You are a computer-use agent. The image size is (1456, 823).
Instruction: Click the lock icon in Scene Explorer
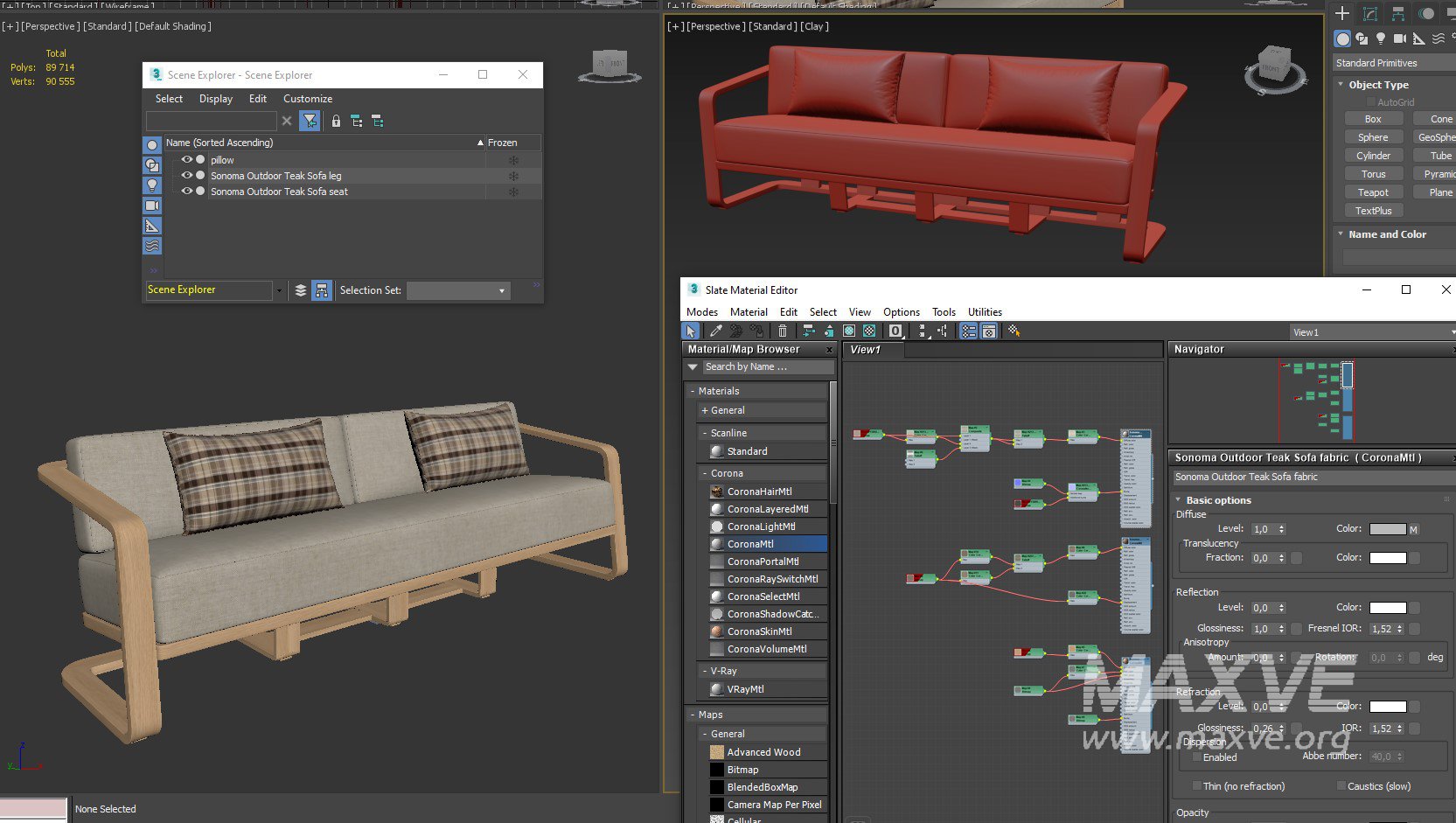pos(336,122)
